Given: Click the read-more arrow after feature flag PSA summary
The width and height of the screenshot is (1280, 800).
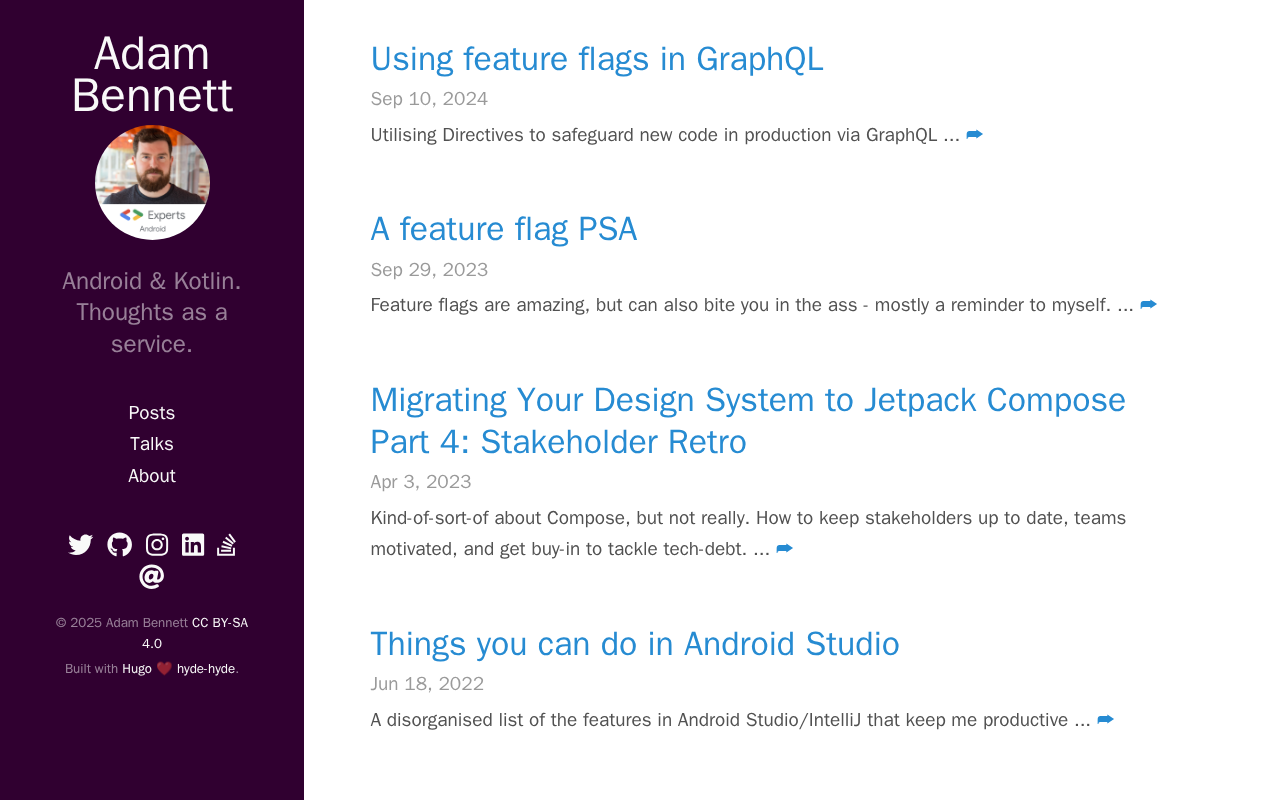Looking at the screenshot, I should (x=1148, y=305).
